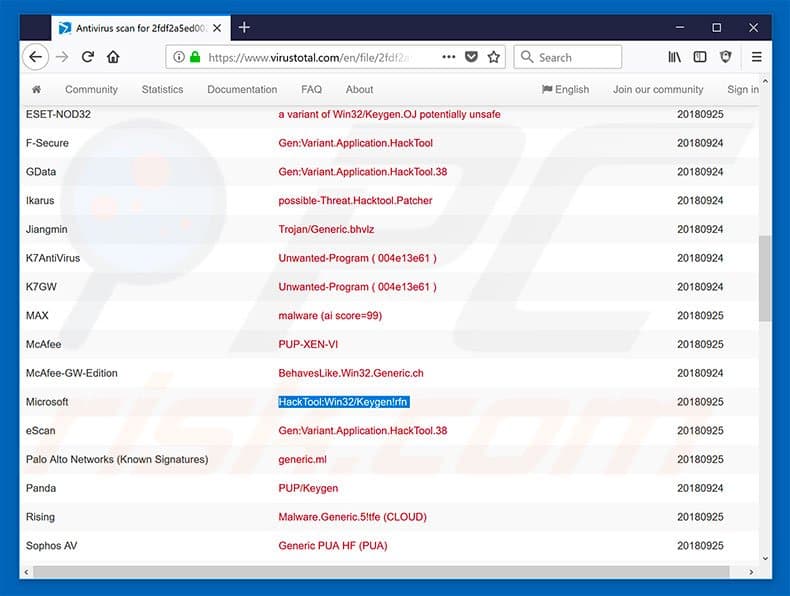This screenshot has height=596, width=790.
Task: Click F-Secure result Gen:Variant.Application.HackTool
Action: 356,143
